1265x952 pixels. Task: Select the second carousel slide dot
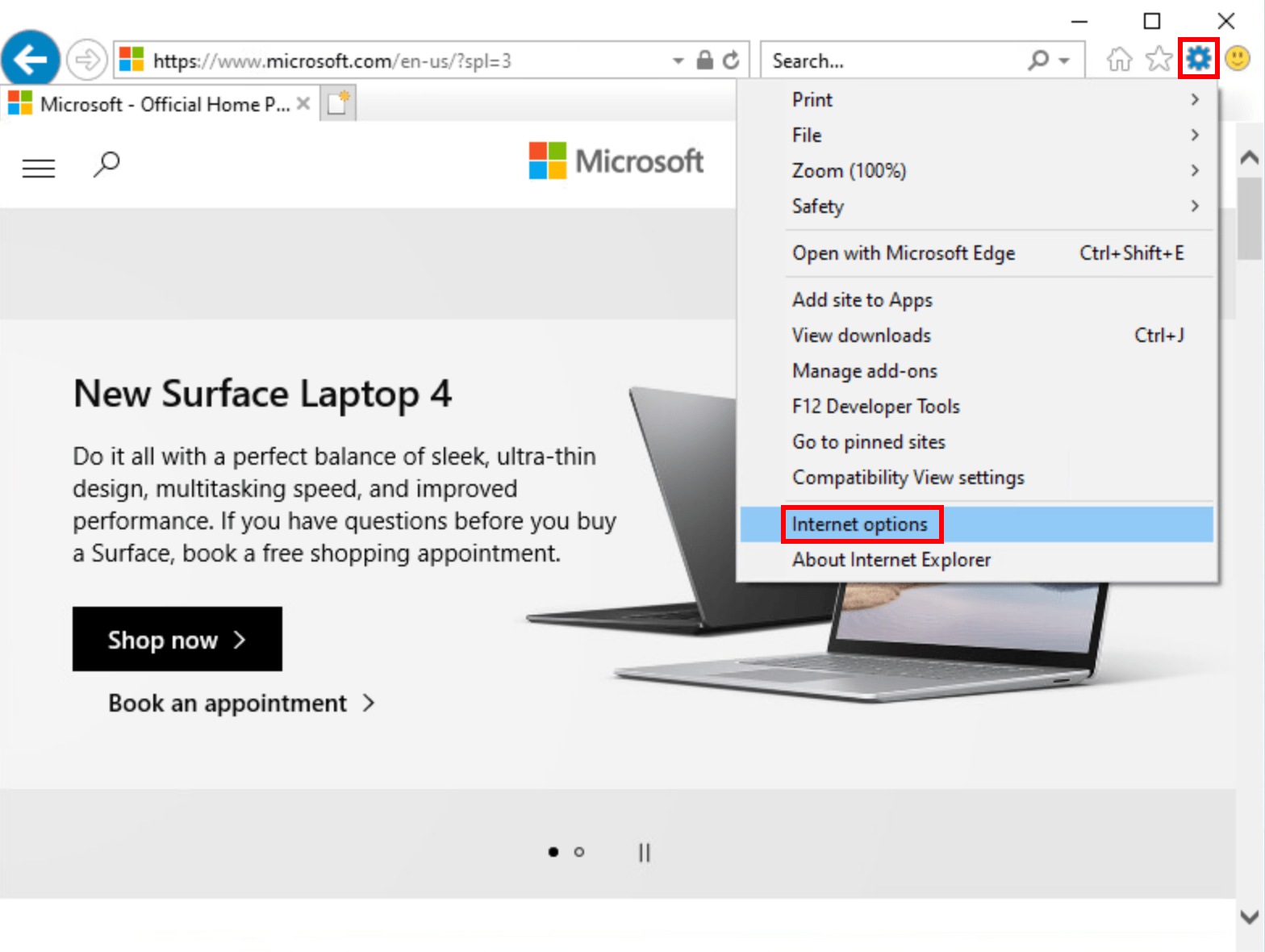click(579, 852)
